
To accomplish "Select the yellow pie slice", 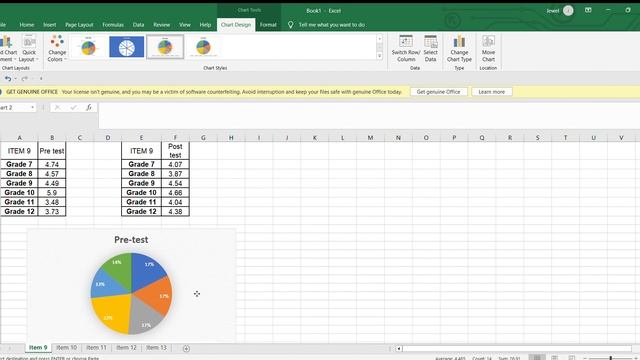I will tap(110, 313).
